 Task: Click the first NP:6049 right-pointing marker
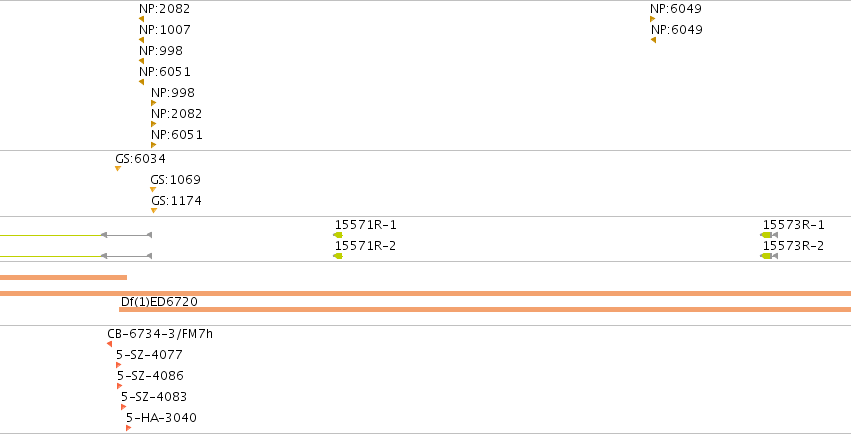point(652,19)
